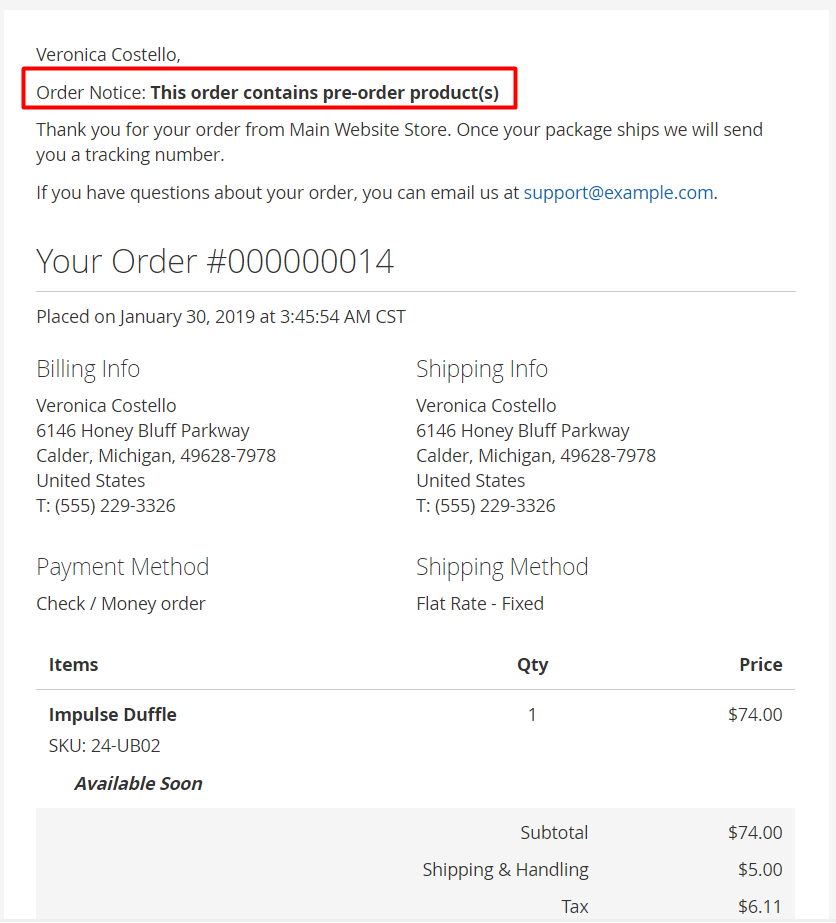Click the 'Check / Money order' text
836x923 pixels.
tap(121, 603)
